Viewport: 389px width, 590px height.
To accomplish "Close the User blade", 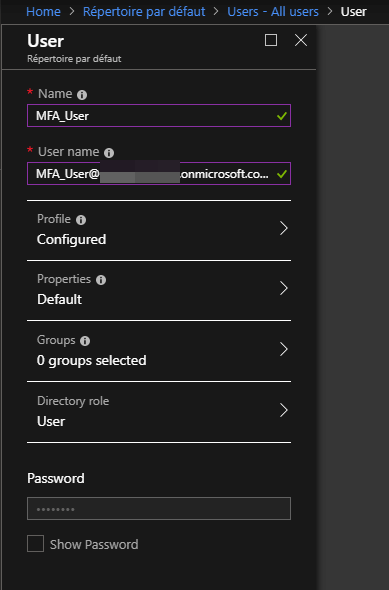I will coord(301,40).
